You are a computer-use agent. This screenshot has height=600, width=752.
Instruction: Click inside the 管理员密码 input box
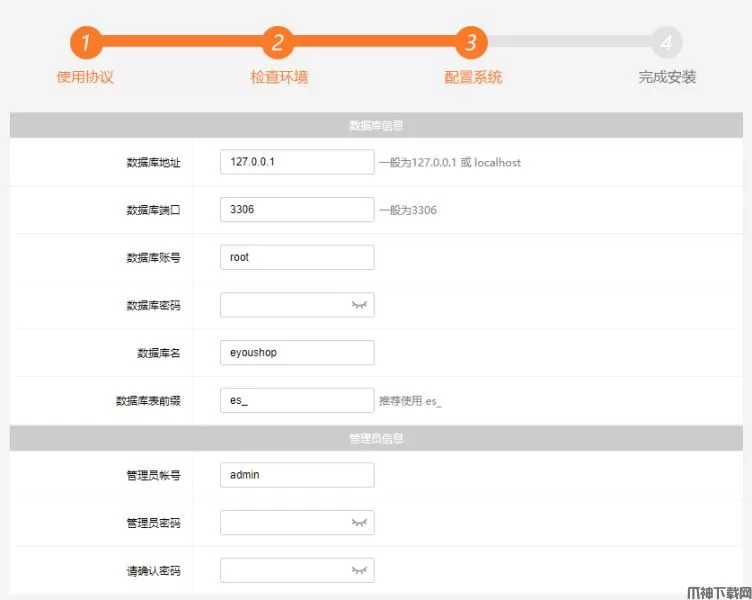click(x=284, y=522)
